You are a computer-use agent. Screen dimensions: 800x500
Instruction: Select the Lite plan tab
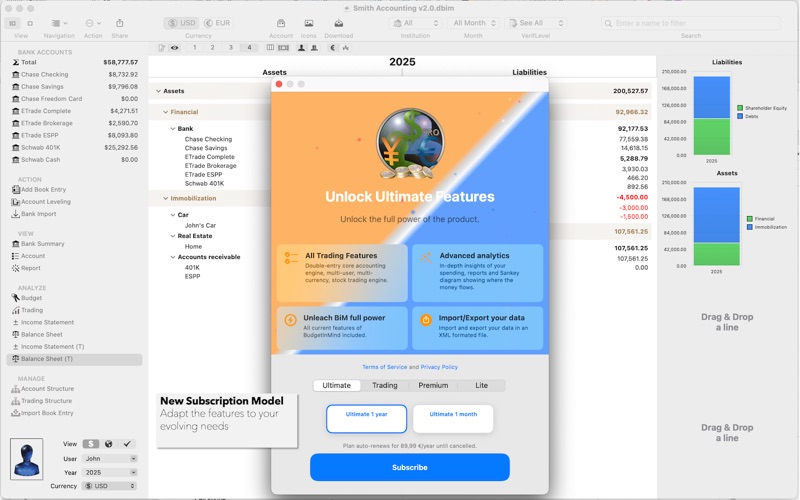pyautogui.click(x=482, y=385)
